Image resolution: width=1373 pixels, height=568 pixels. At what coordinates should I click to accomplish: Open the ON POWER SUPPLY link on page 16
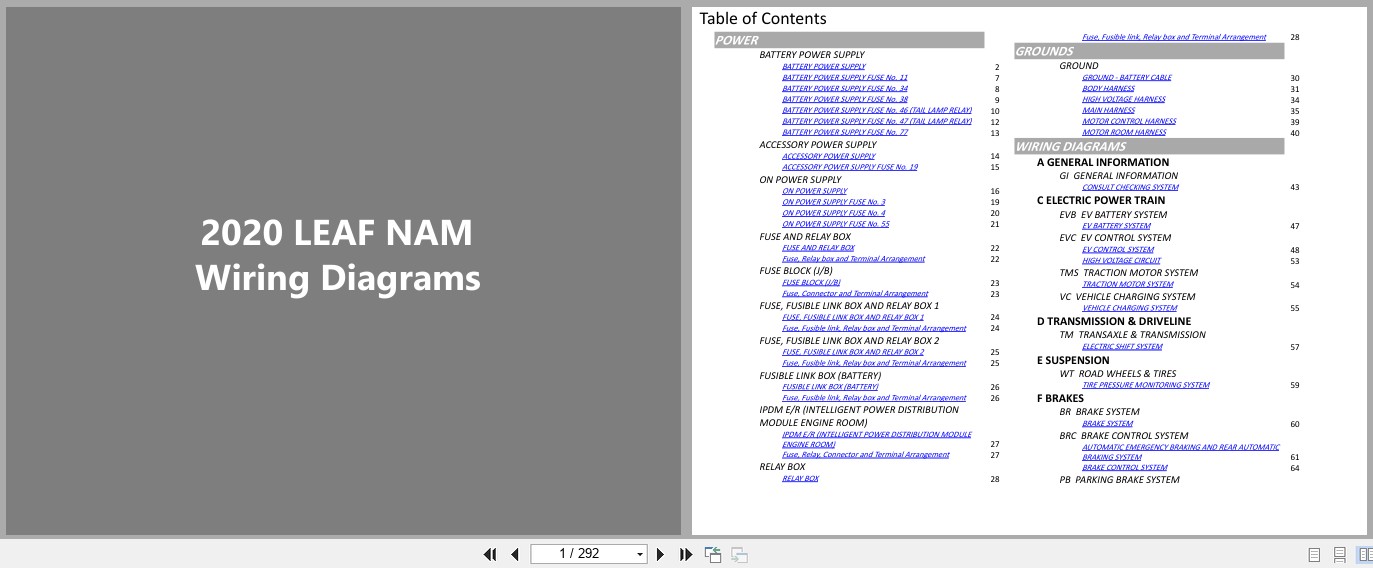(x=814, y=191)
